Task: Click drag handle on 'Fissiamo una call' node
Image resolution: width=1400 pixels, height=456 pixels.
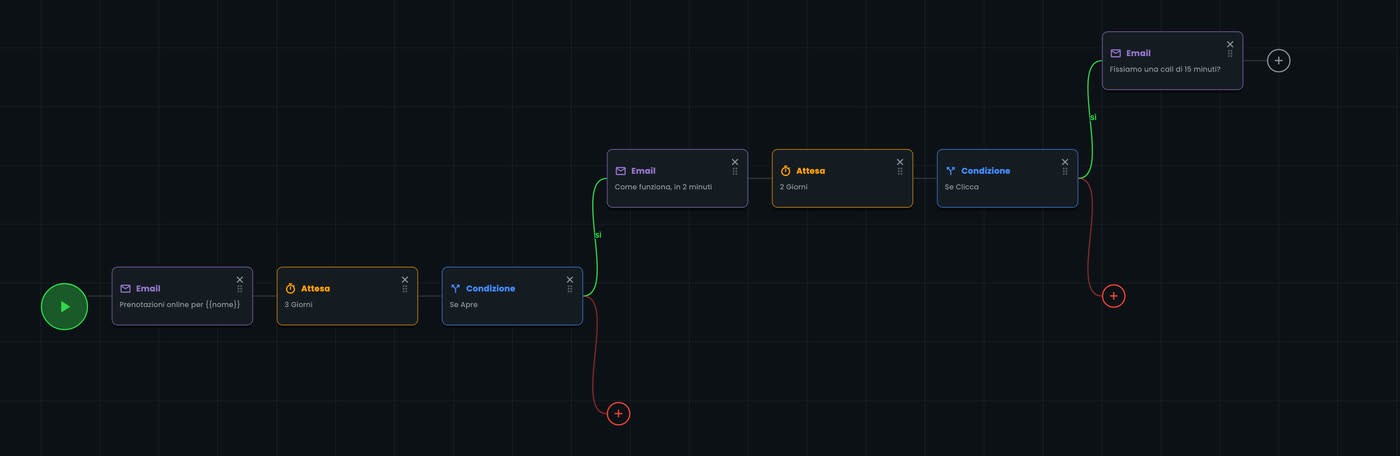Action: tap(1230, 53)
